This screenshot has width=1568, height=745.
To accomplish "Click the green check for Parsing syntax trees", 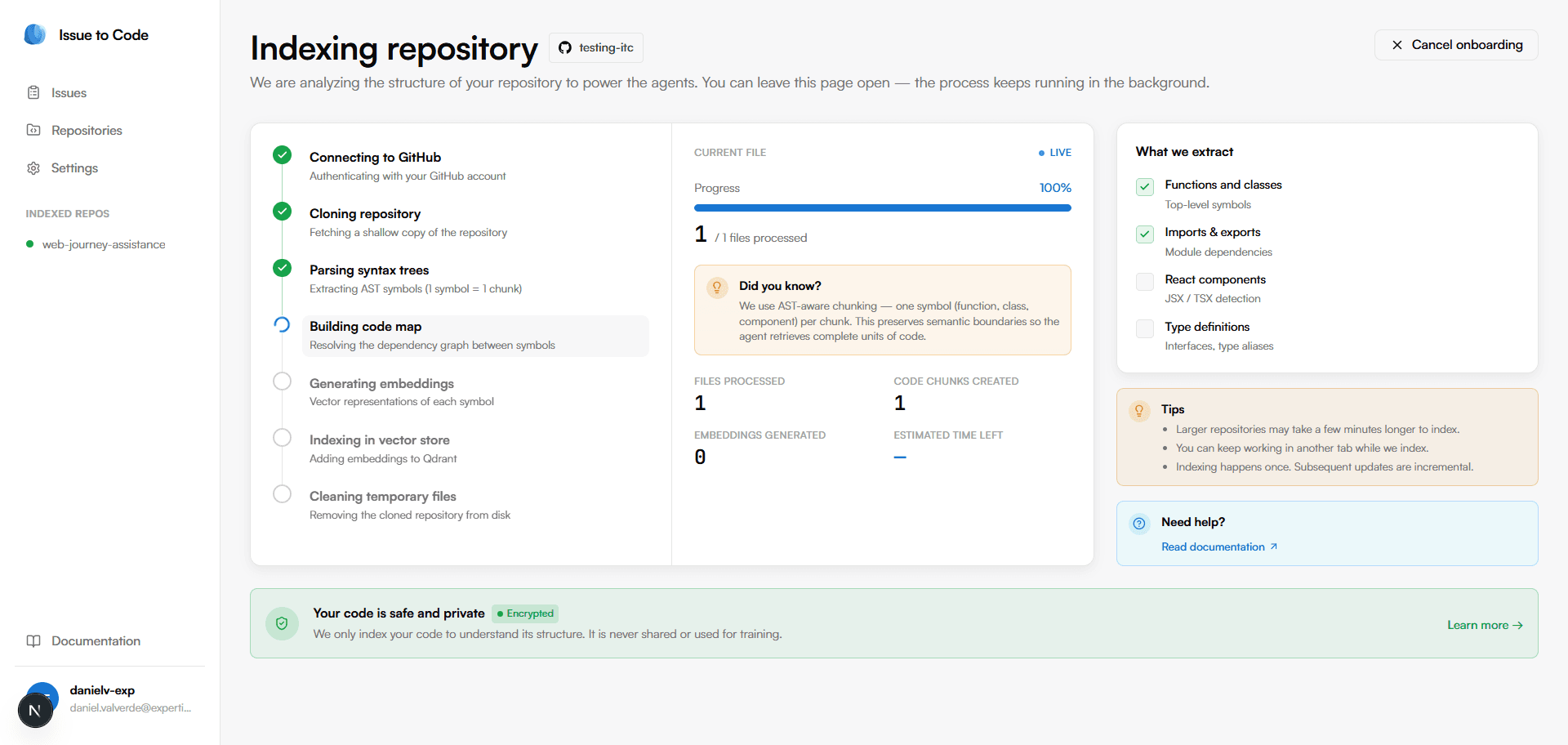I will coord(282,267).
